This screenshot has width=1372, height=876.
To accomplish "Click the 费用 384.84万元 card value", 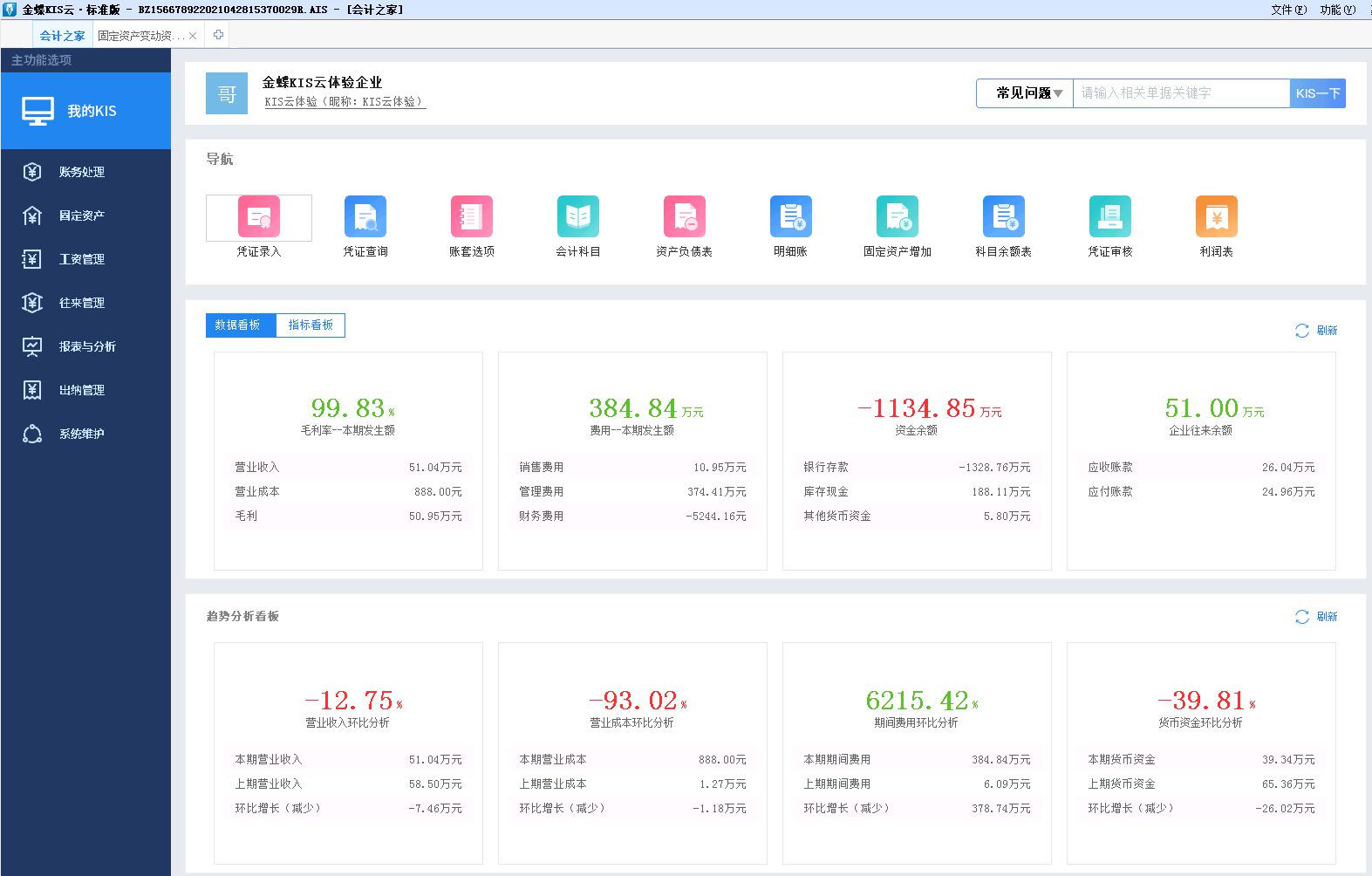I will [x=645, y=408].
